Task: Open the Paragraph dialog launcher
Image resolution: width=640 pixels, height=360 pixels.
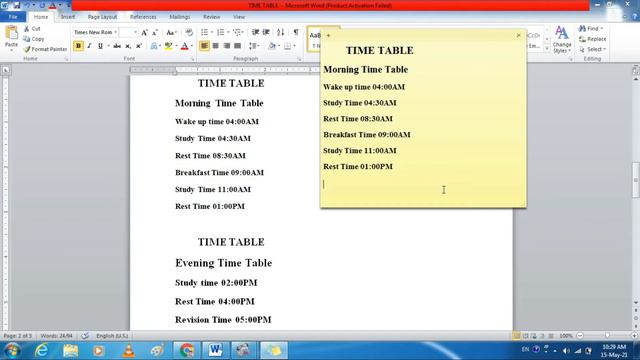Action: tap(299, 59)
